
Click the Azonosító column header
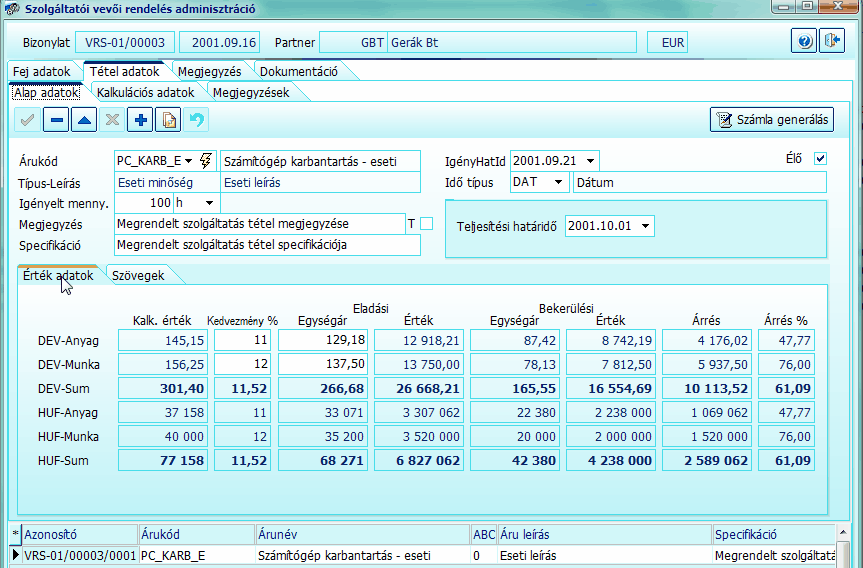tap(80, 534)
